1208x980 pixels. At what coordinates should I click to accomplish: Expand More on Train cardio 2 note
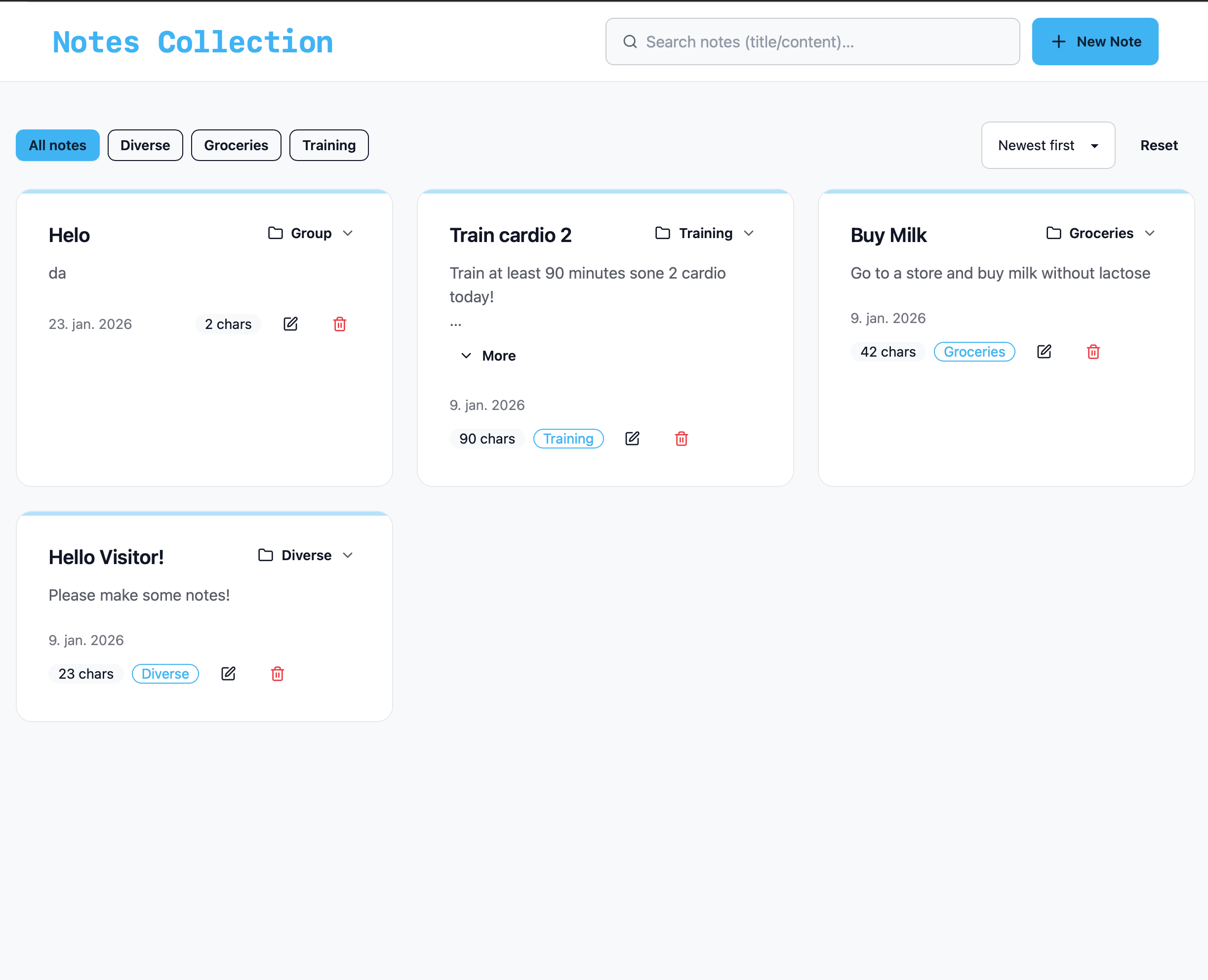(488, 356)
